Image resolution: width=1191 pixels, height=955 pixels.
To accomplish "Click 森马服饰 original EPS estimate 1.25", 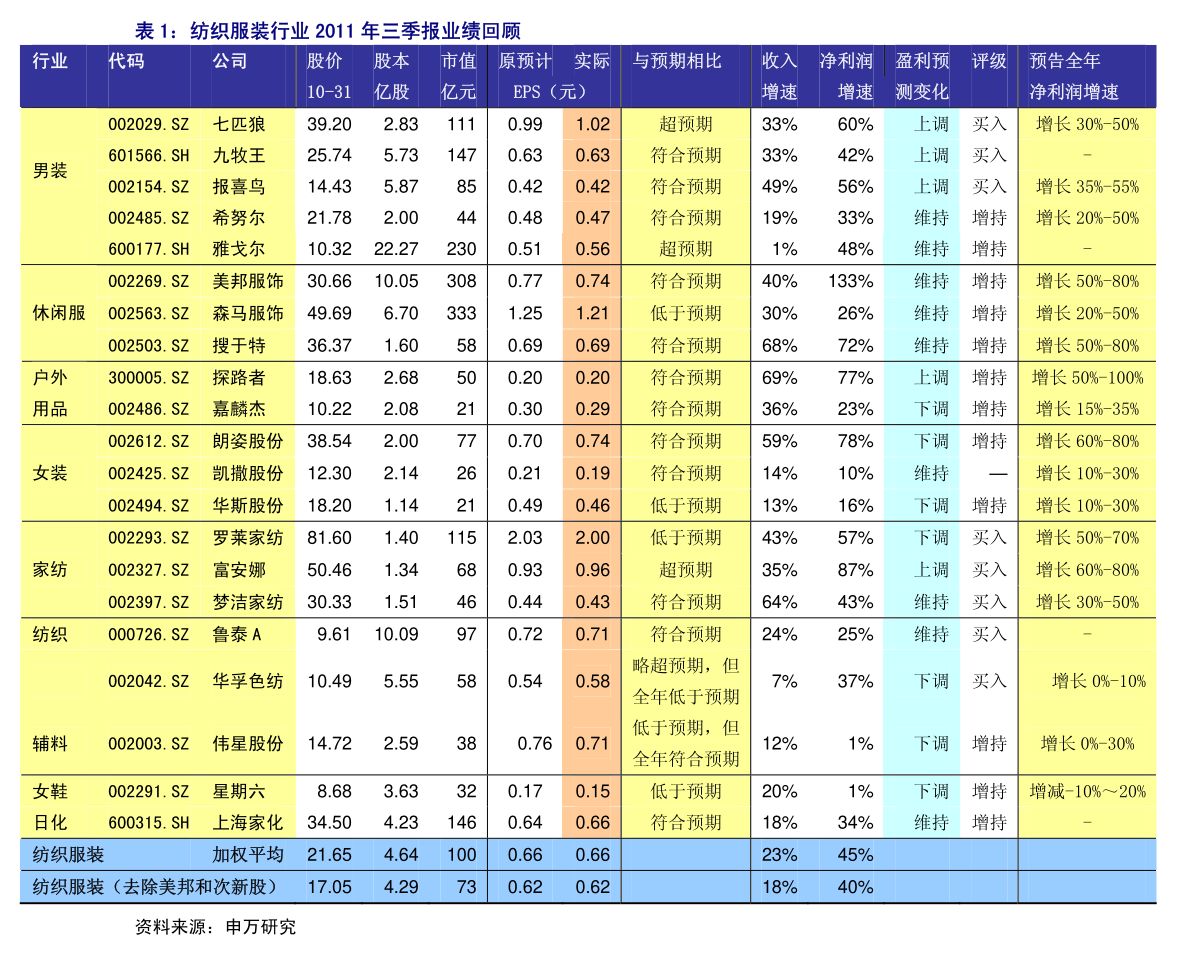I will 525,313.
